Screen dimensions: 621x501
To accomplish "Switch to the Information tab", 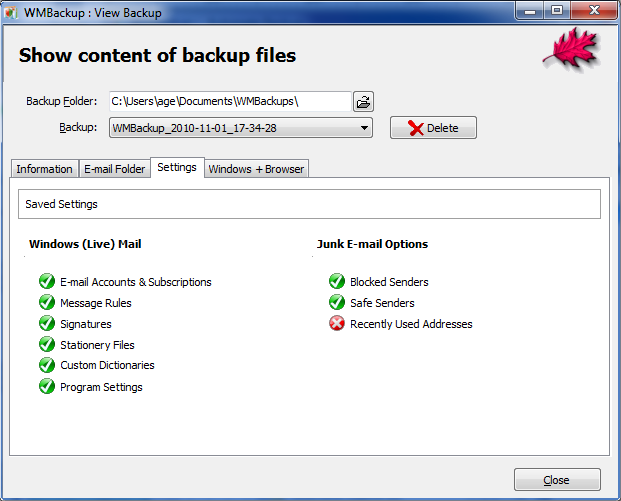I will click(44, 169).
